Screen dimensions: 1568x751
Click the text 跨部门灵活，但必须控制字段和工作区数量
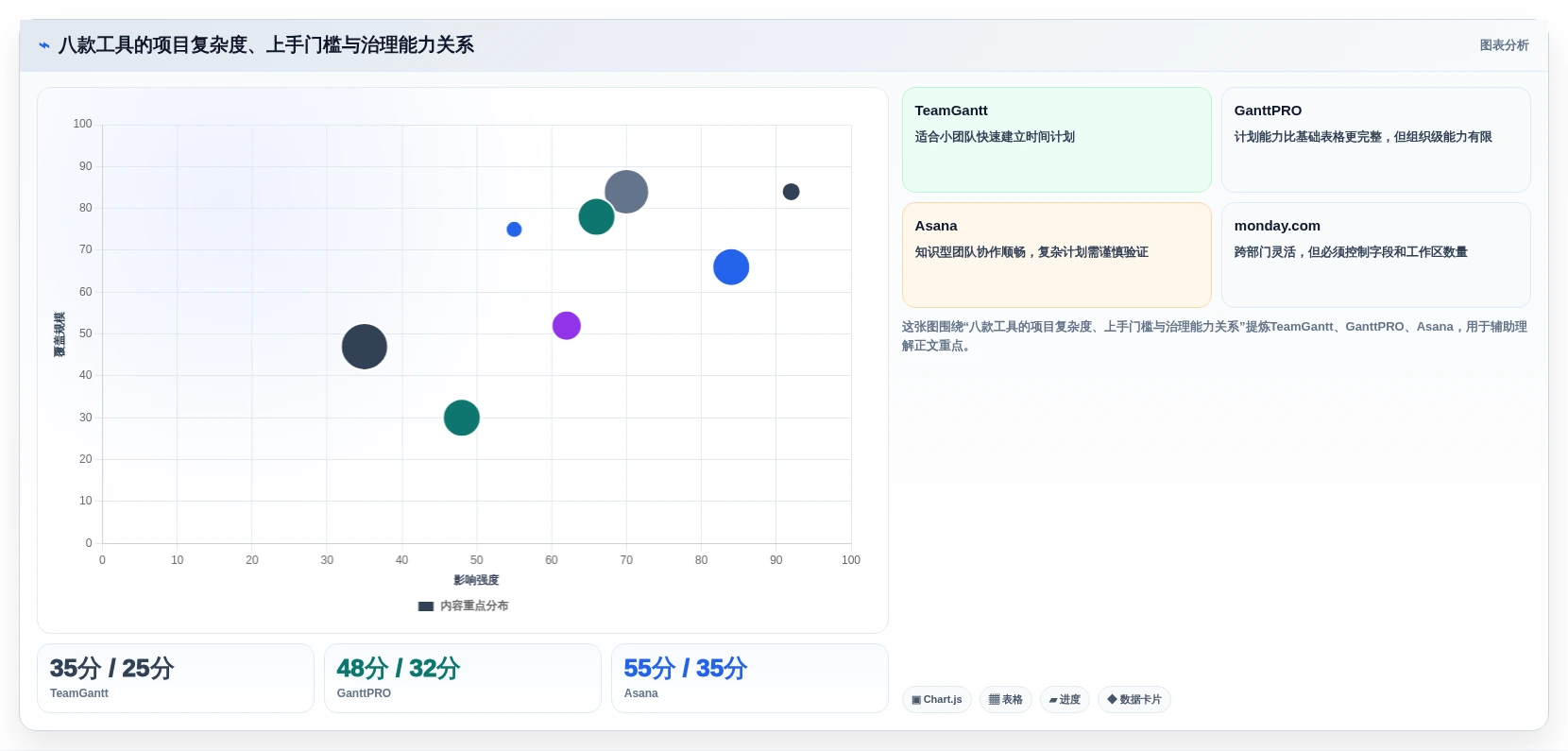click(1351, 252)
